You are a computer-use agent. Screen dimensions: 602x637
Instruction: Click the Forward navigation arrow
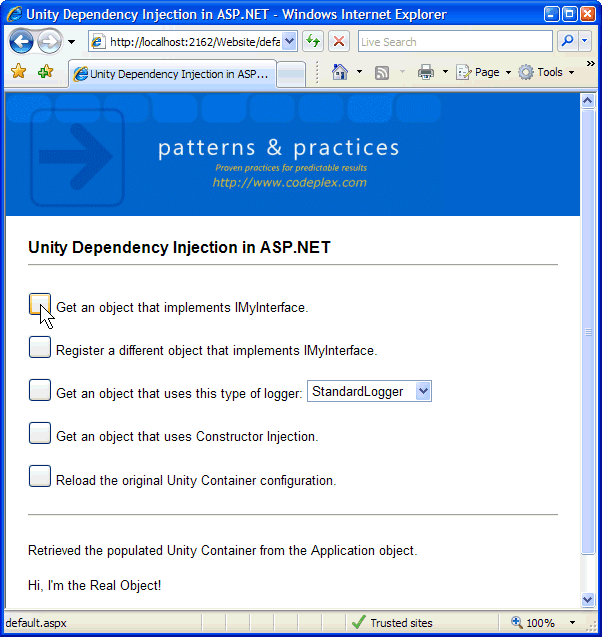(50, 41)
